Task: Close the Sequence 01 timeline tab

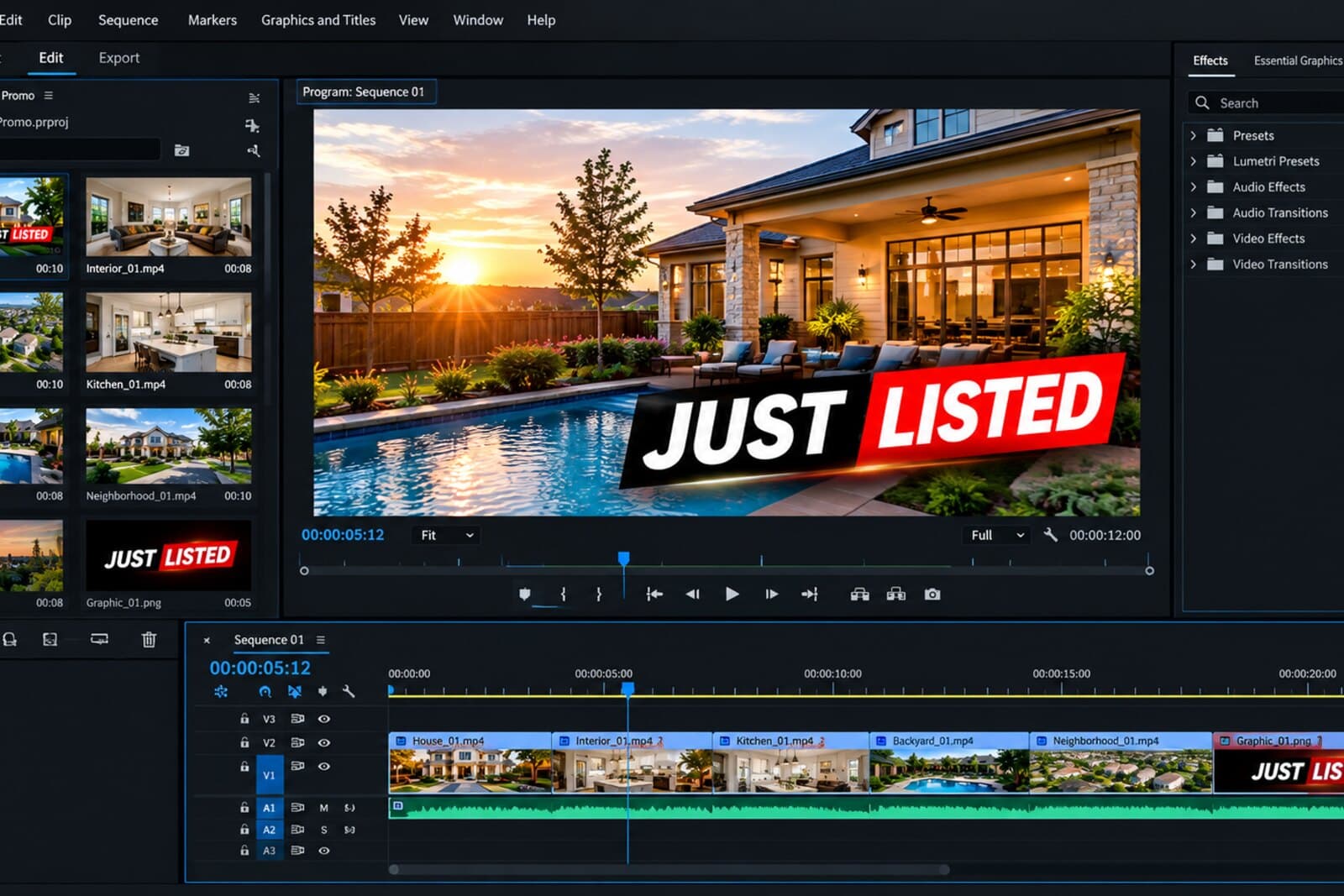Action: coord(207,640)
